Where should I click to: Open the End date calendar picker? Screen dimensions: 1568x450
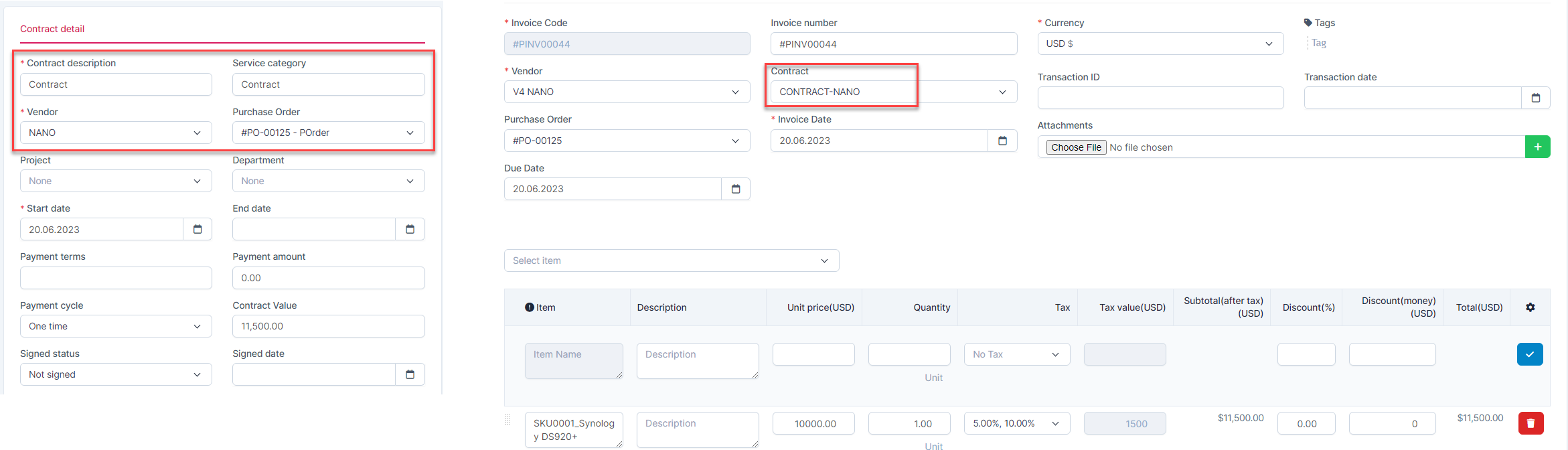[x=410, y=229]
